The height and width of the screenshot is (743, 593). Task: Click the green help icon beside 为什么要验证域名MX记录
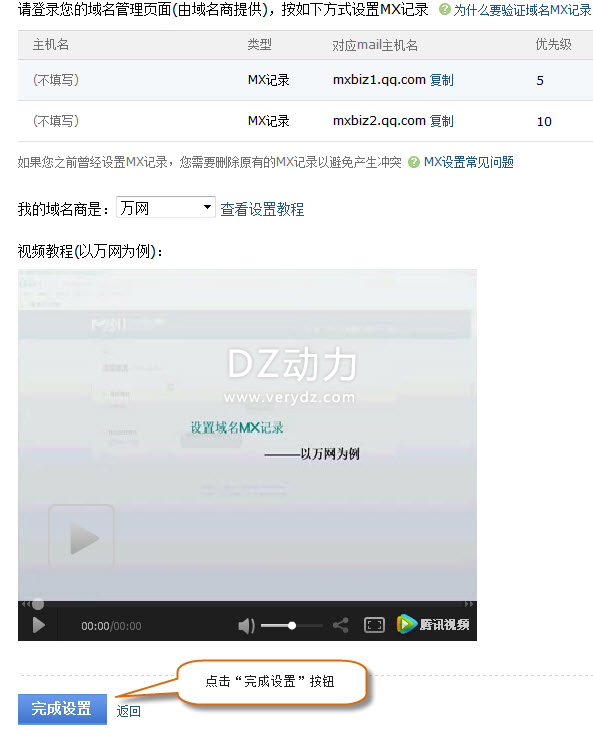(444, 9)
